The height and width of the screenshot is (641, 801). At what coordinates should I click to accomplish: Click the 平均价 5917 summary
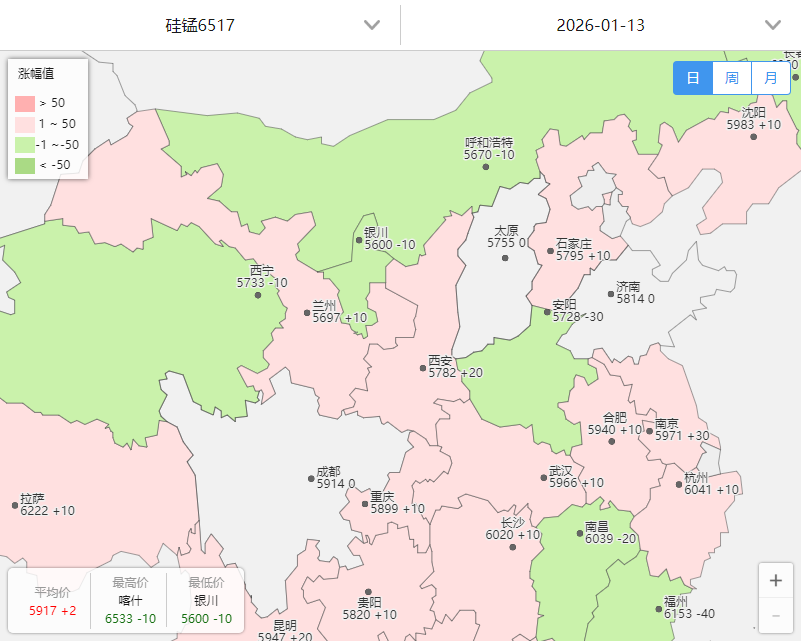click(x=52, y=601)
